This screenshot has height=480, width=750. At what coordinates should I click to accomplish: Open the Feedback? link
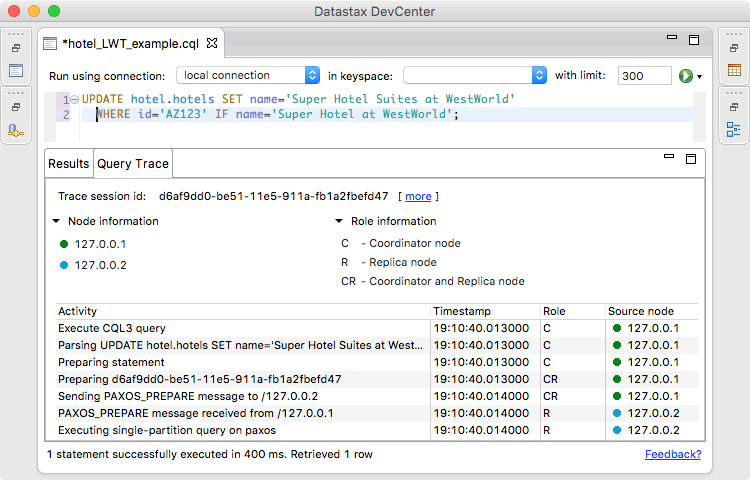point(673,454)
